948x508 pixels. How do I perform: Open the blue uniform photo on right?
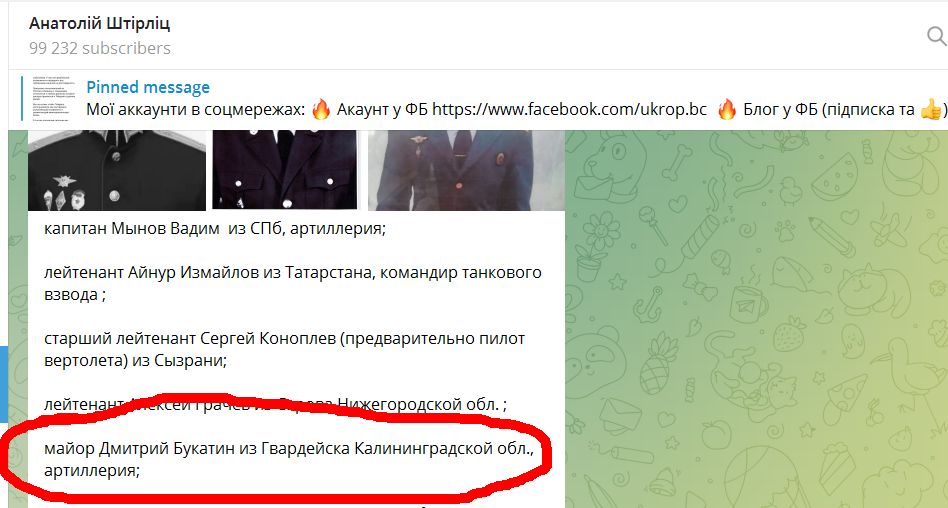coord(466,171)
